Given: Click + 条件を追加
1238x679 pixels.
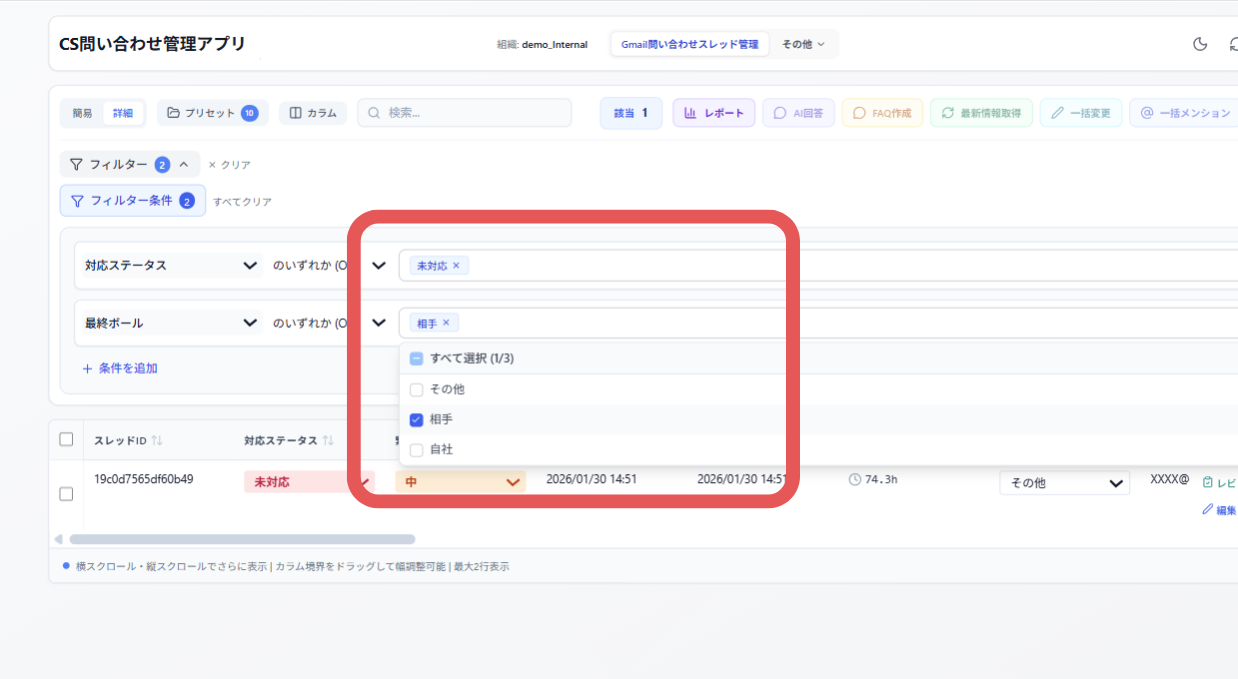Looking at the screenshot, I should pos(120,368).
